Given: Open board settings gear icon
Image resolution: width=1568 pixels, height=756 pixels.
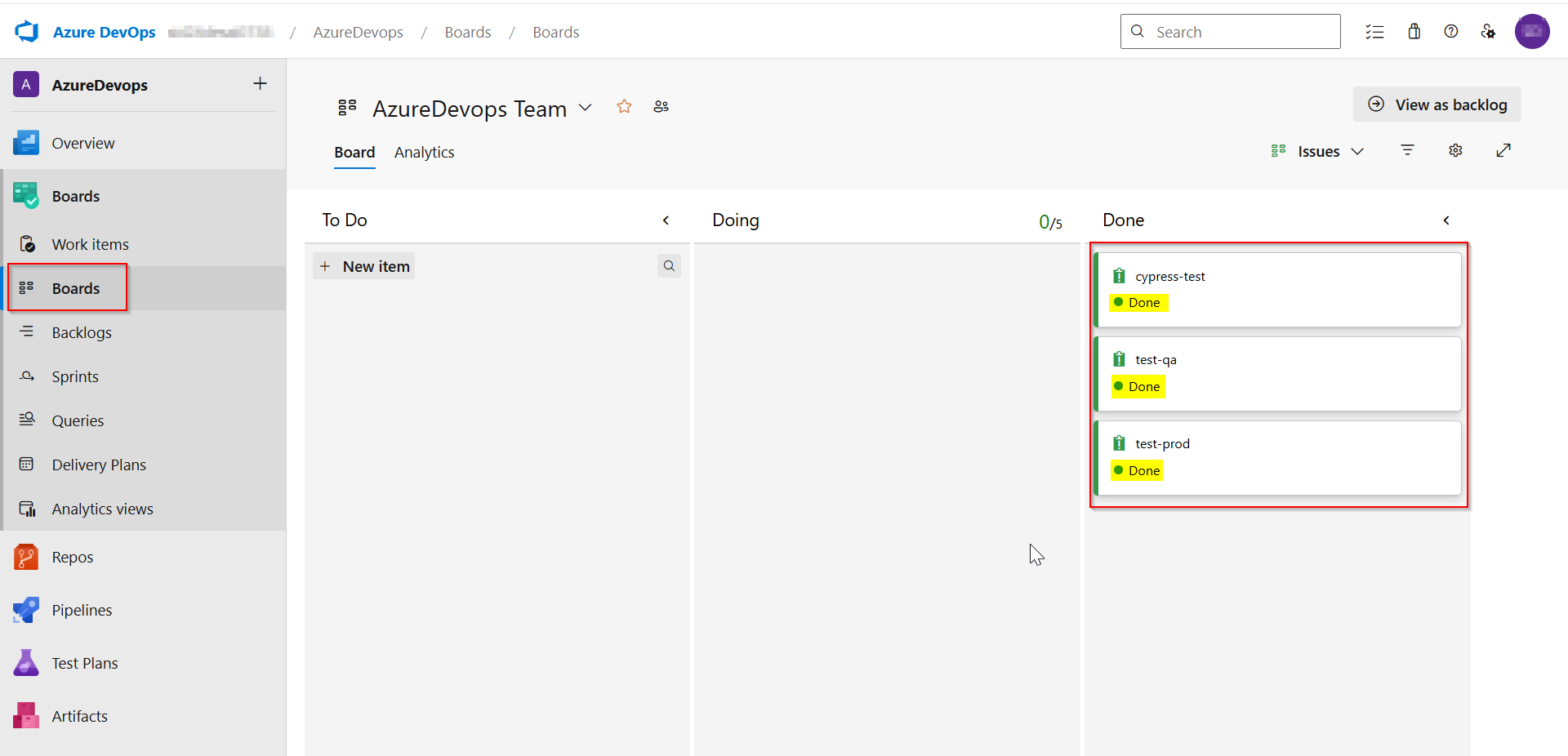Looking at the screenshot, I should tap(1455, 150).
